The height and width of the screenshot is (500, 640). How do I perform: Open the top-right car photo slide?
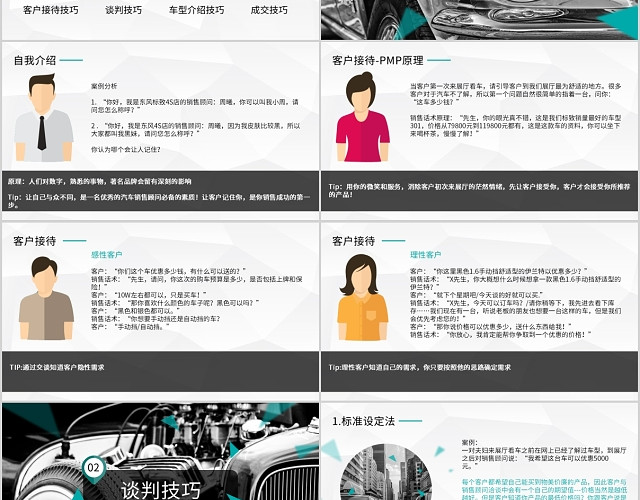(x=479, y=20)
